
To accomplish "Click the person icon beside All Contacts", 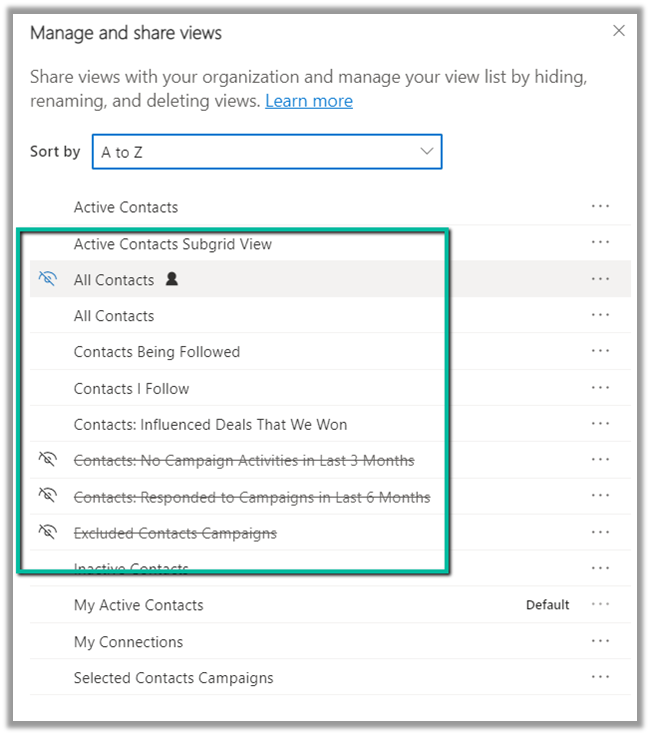I will click(172, 279).
